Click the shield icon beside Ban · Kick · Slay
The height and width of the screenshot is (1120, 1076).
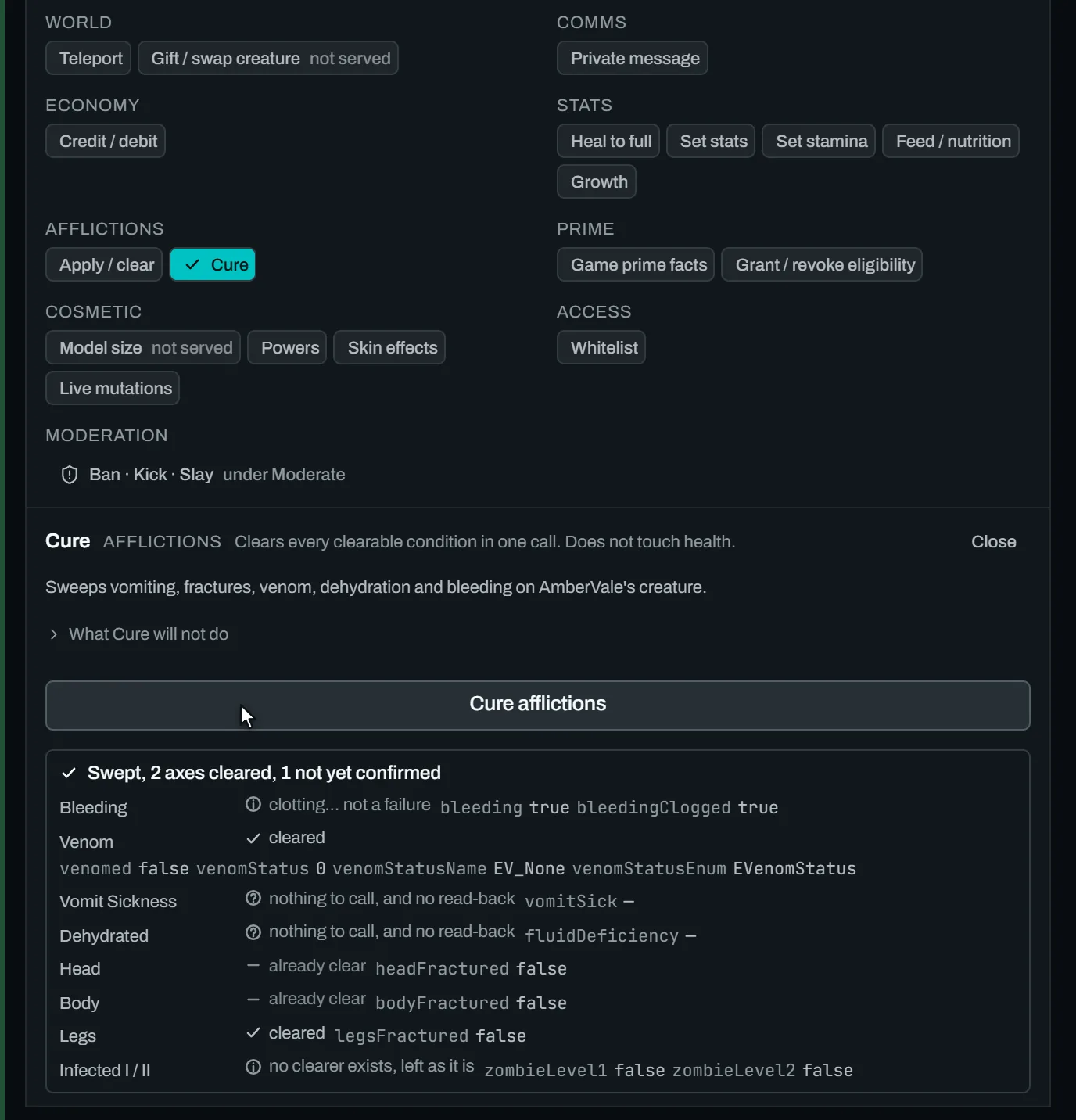[70, 475]
